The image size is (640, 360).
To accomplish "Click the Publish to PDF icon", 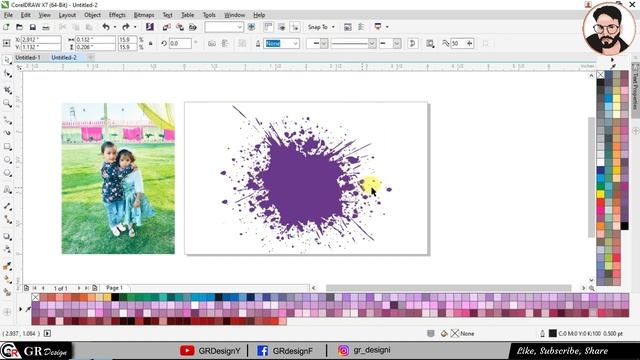I will 193,27.
